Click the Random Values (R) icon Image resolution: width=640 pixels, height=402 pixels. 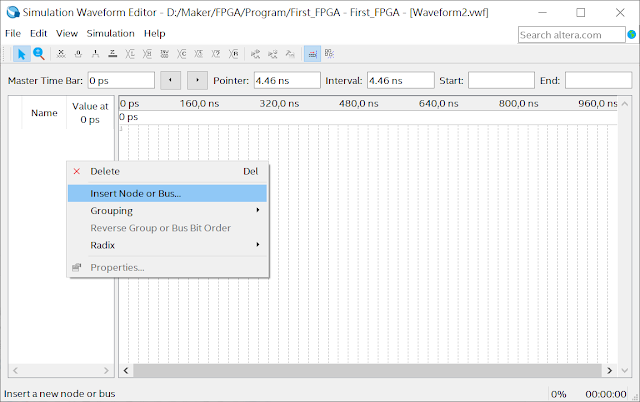point(233,54)
